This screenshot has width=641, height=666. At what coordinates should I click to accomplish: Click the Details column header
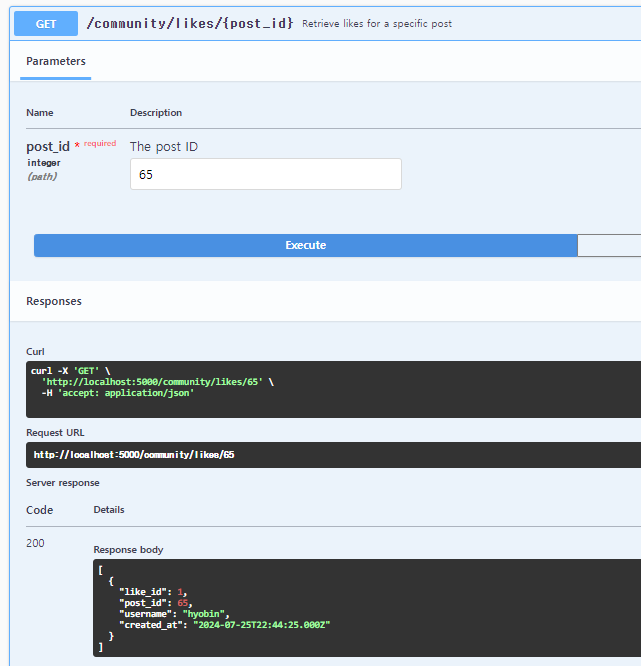(x=109, y=510)
